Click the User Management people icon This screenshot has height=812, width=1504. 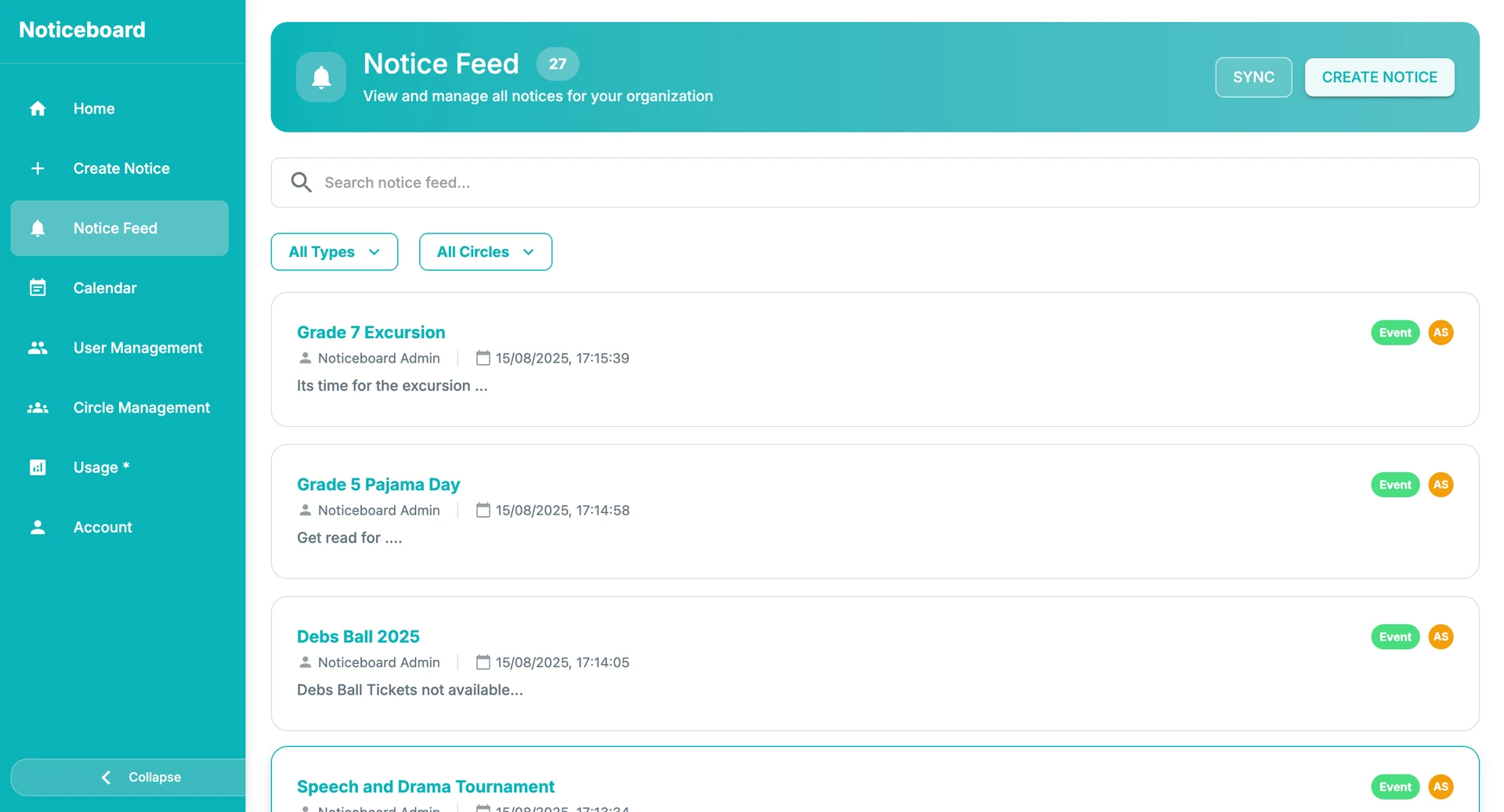(x=38, y=348)
